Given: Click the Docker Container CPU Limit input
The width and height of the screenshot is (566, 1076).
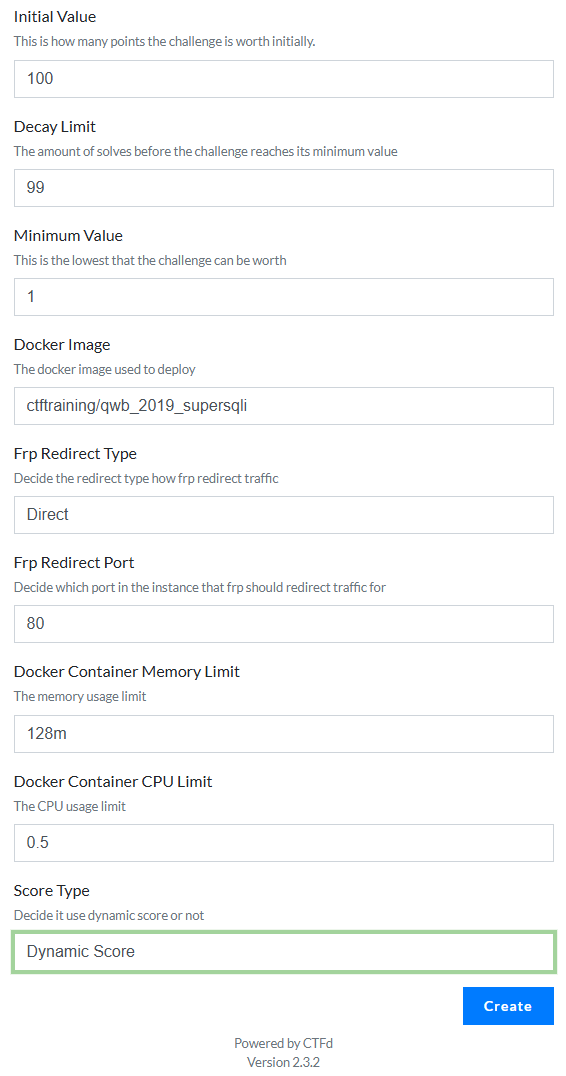Looking at the screenshot, I should (x=283, y=843).
